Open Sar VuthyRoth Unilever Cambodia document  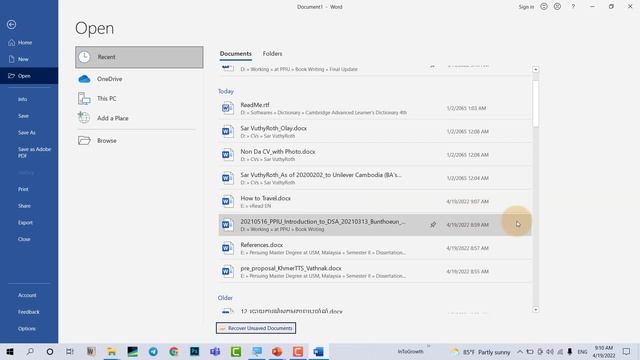tap(375, 178)
